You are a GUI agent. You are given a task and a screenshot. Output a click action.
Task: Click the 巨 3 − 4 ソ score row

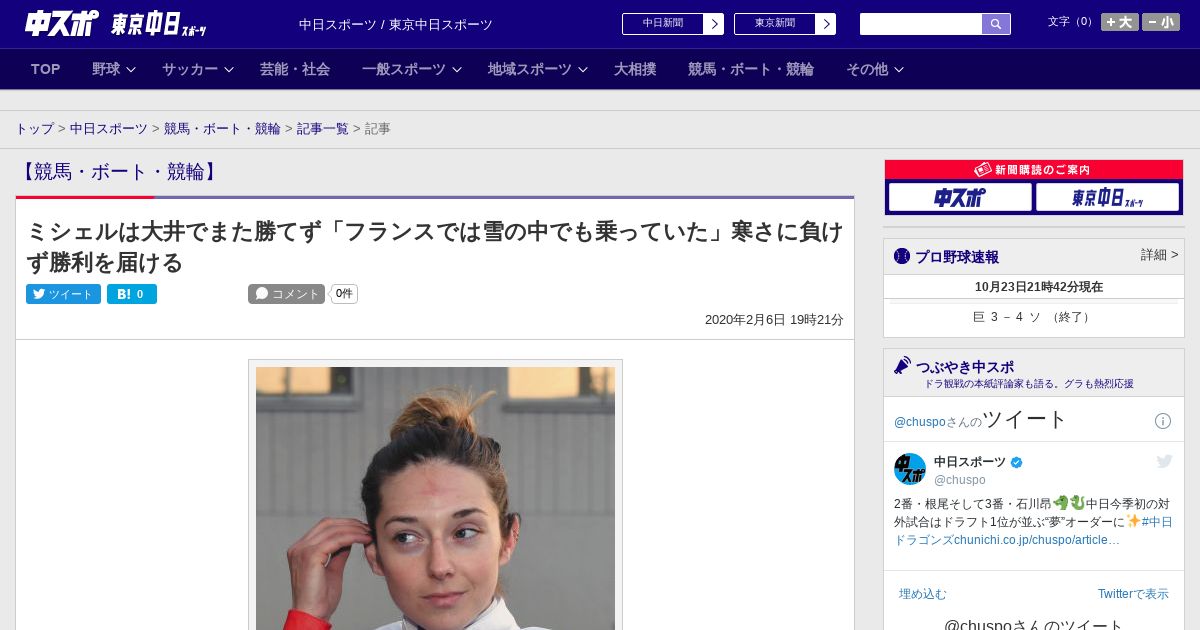(x=1034, y=317)
